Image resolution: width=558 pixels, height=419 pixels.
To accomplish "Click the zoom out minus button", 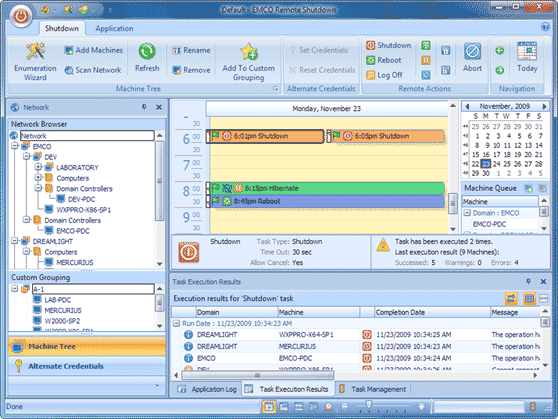I will (x=344, y=406).
